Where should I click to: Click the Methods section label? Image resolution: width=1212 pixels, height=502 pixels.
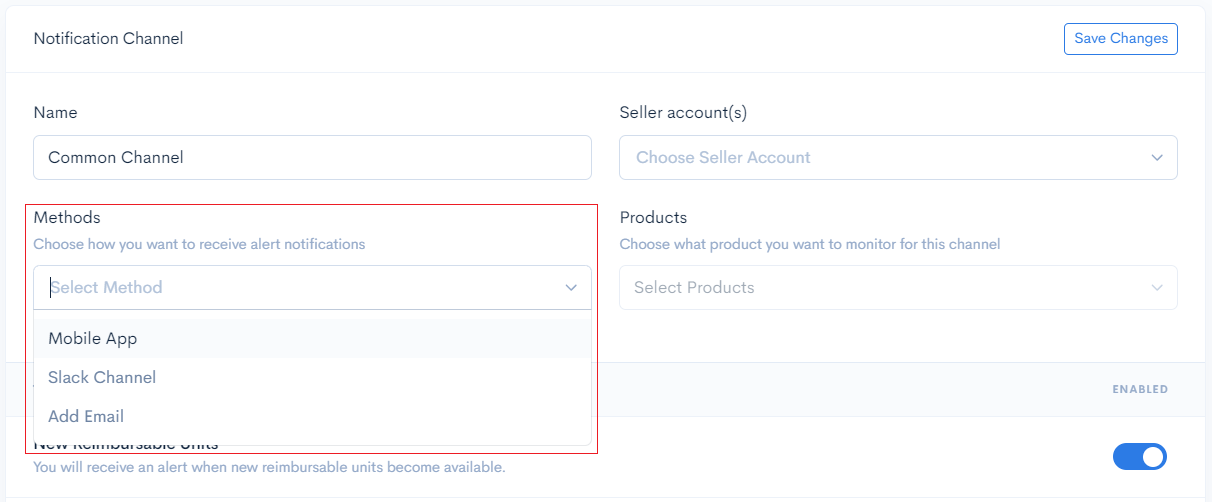point(67,217)
